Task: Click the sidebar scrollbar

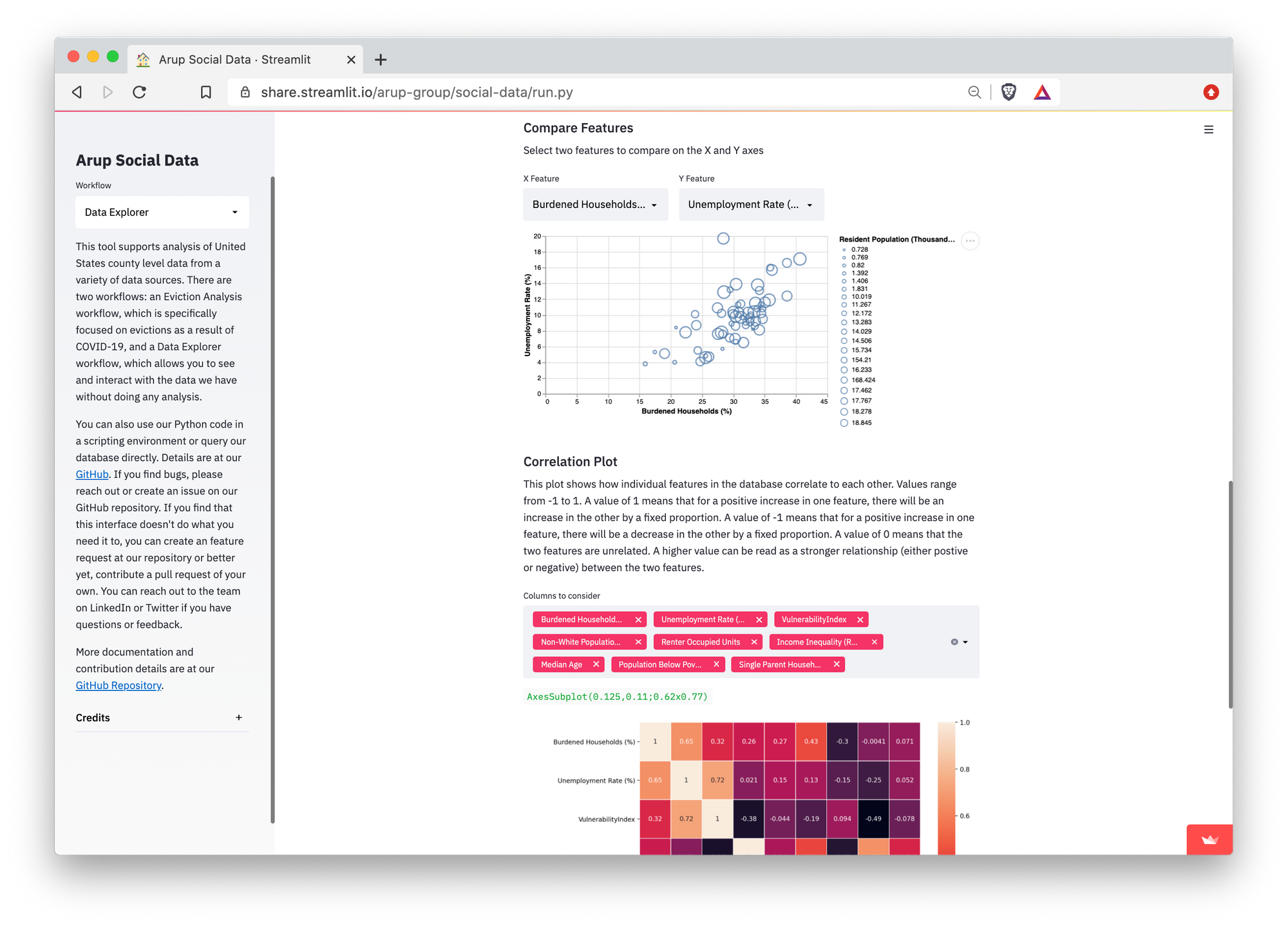Action: pyautogui.click(x=272, y=499)
